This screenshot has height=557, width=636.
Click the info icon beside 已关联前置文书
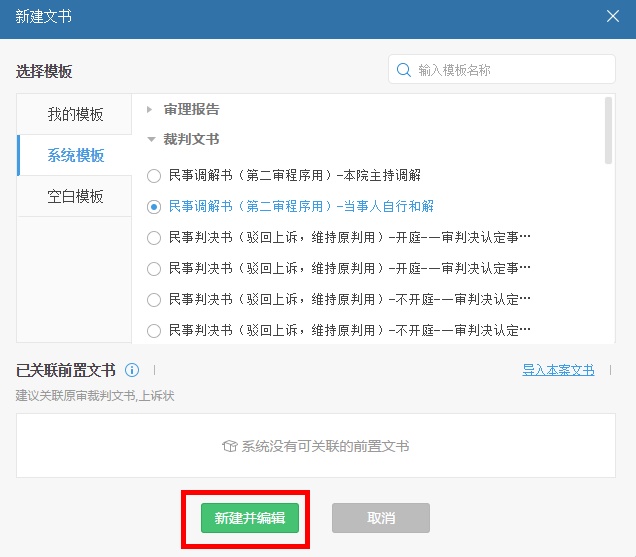132,370
